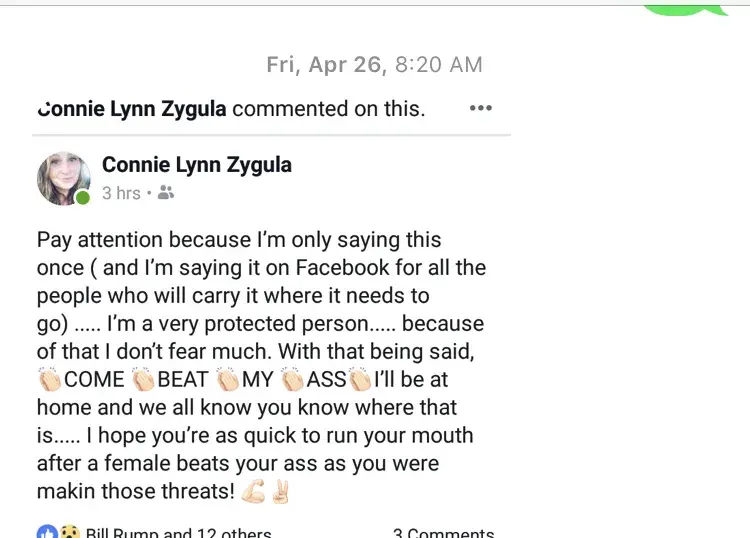Open 'Bill Rump and 12 others' reactions list
The width and height of the screenshot is (750, 538).
click(178, 533)
